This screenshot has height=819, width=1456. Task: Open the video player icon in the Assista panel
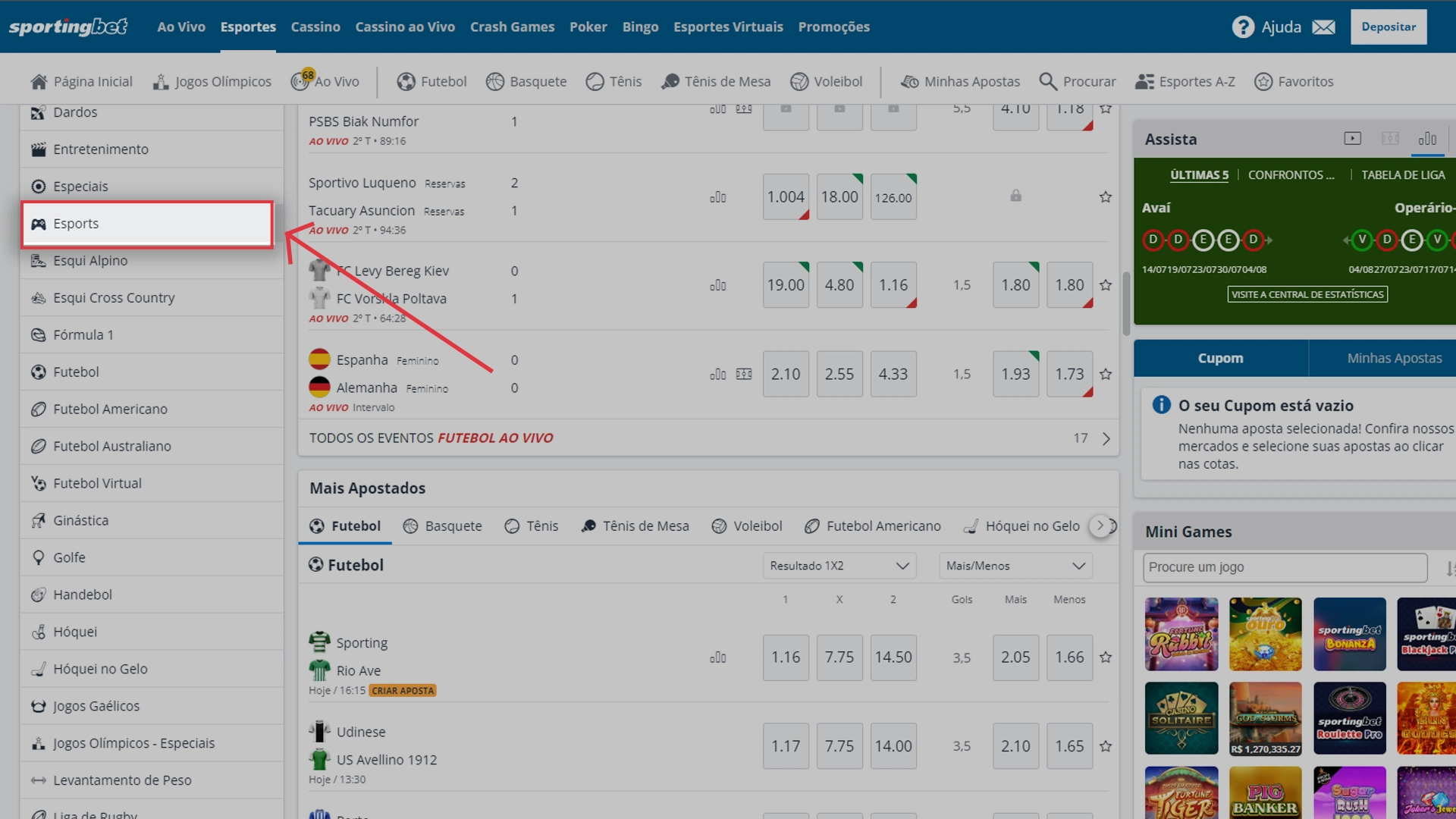1352,139
